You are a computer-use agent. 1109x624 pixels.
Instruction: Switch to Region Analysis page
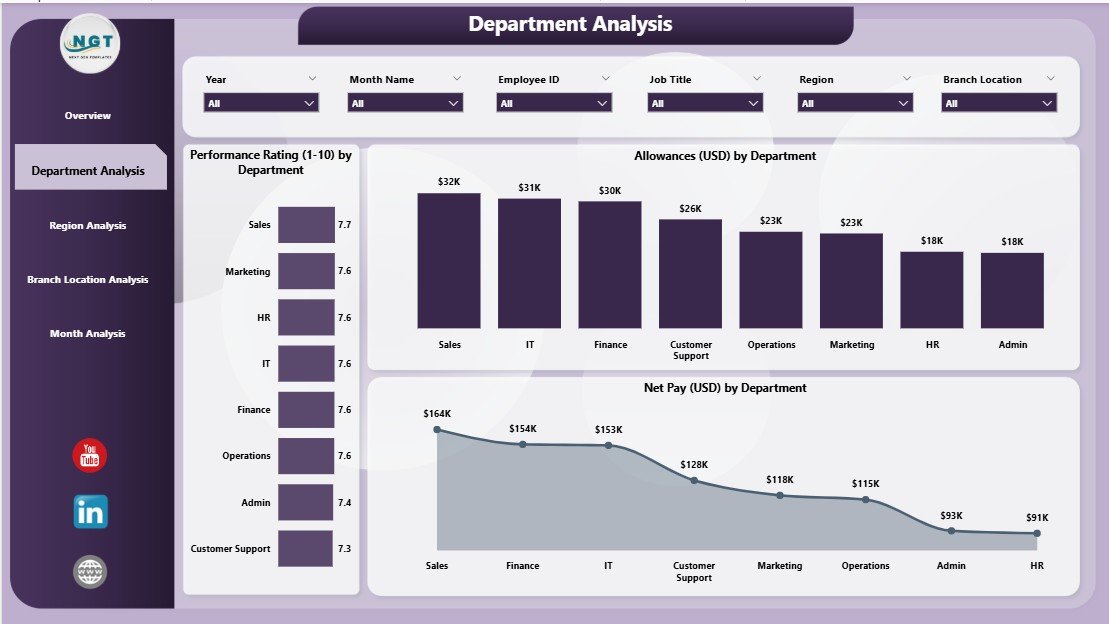tap(87, 225)
